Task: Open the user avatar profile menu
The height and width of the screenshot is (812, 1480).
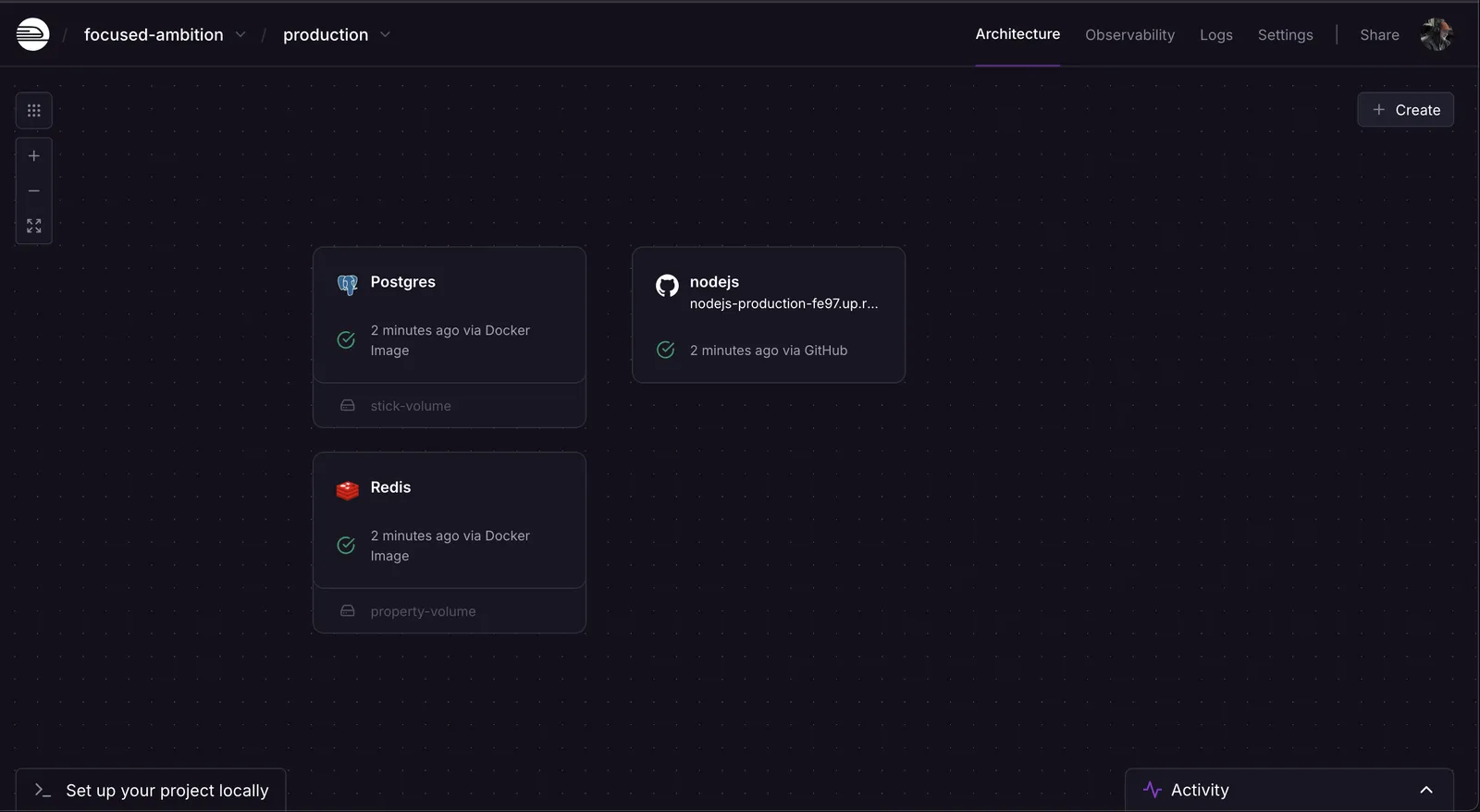Action: [1436, 35]
